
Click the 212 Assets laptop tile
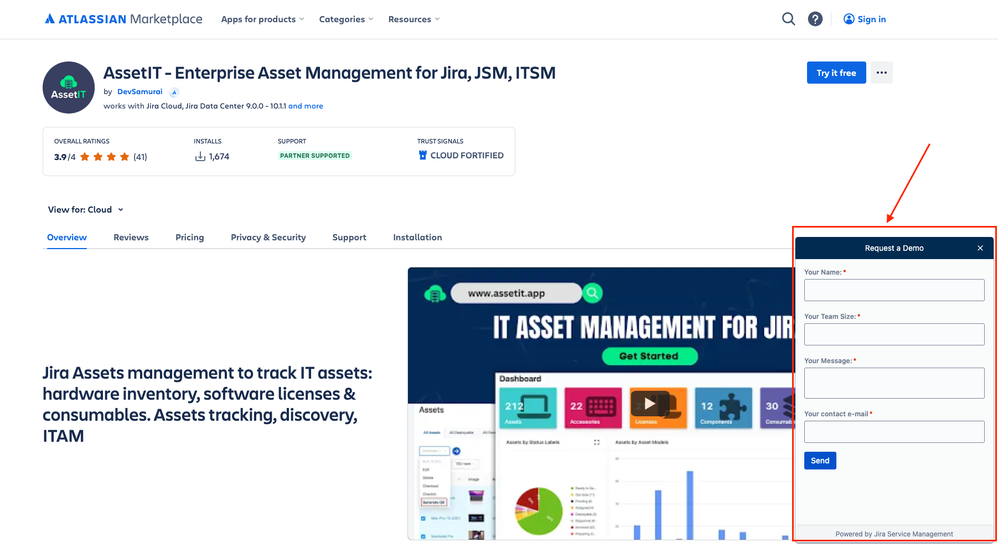[528, 408]
